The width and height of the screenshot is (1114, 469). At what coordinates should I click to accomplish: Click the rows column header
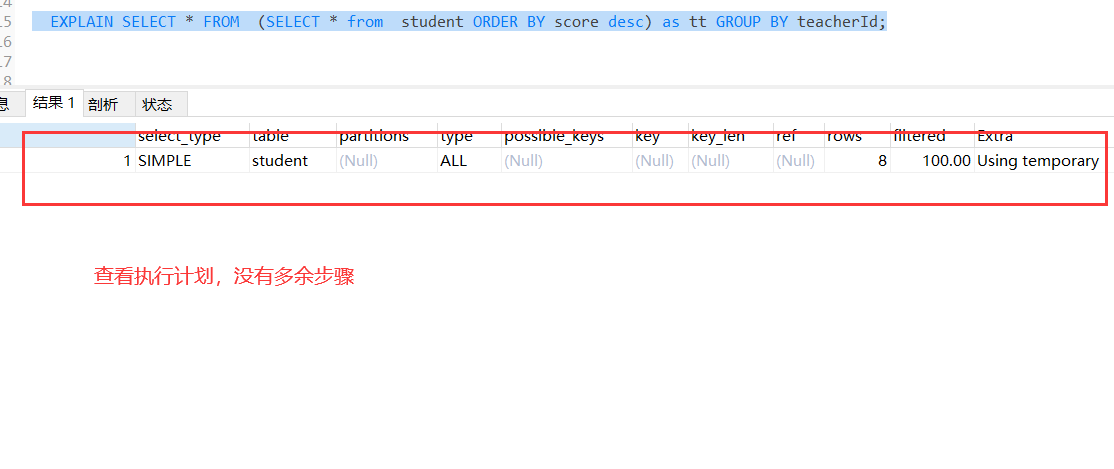[x=857, y=135]
